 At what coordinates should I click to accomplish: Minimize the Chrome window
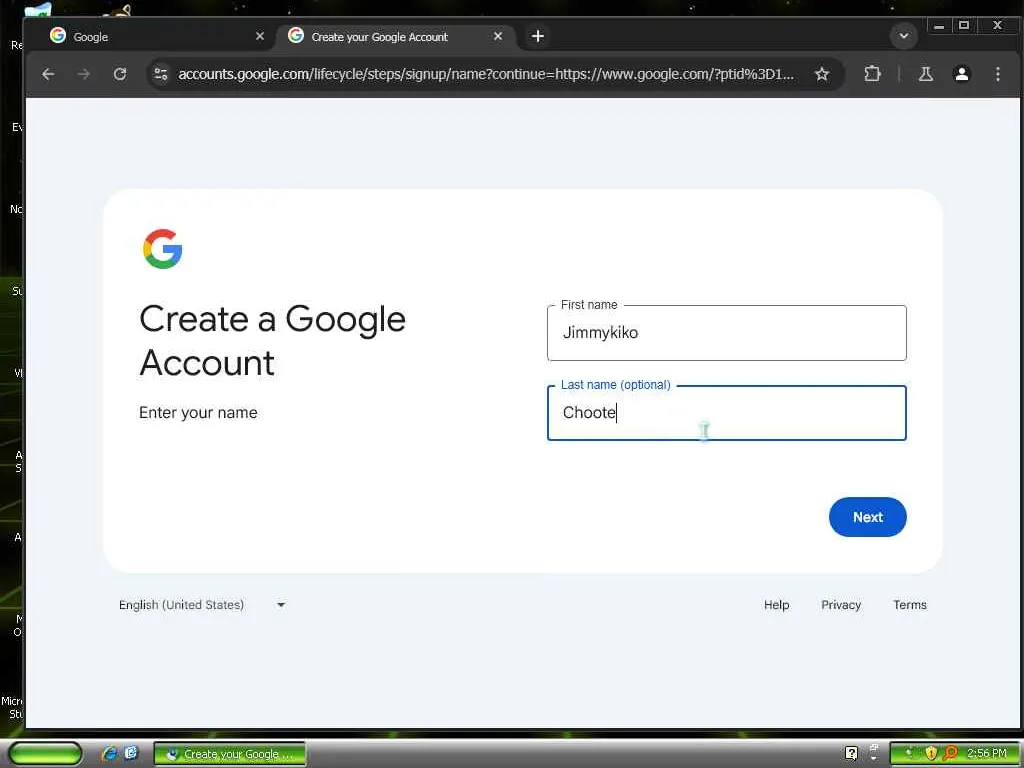[938, 26]
